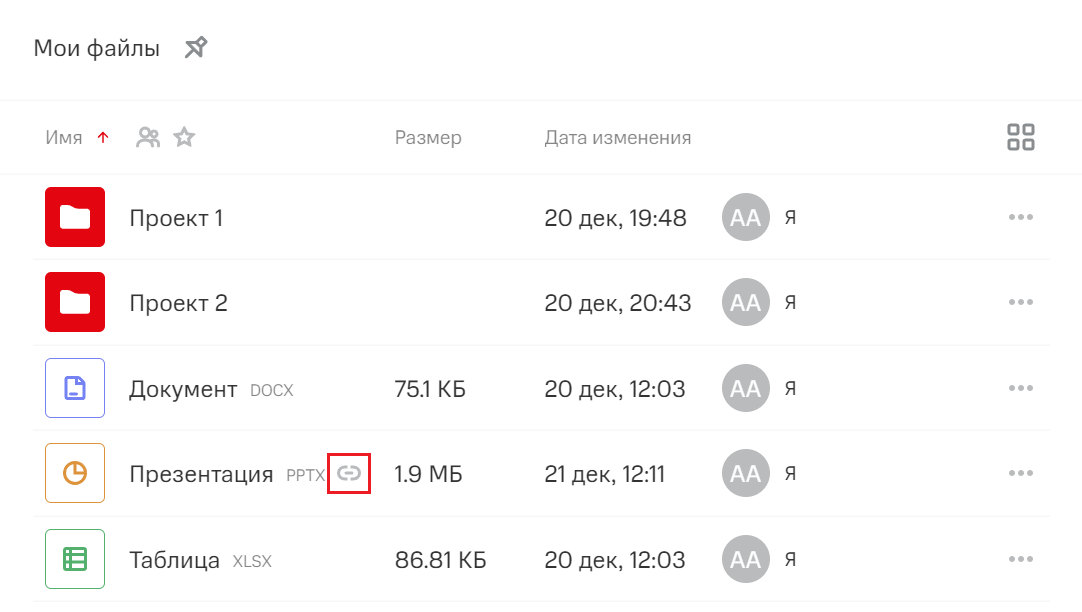1082x612 pixels.
Task: Sort files by Размер column
Action: pos(428,138)
